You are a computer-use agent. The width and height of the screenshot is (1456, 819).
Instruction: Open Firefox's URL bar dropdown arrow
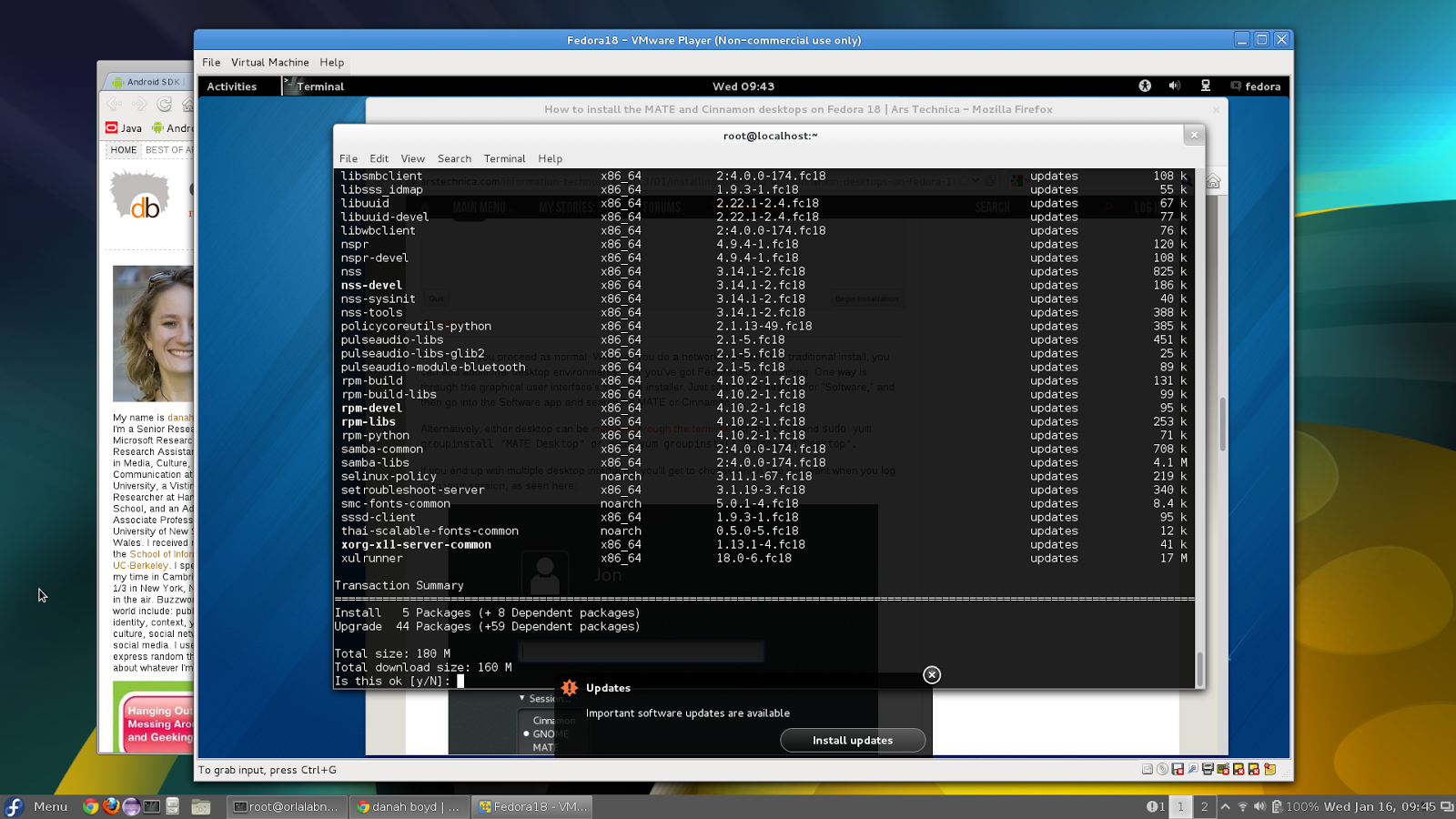tap(977, 180)
